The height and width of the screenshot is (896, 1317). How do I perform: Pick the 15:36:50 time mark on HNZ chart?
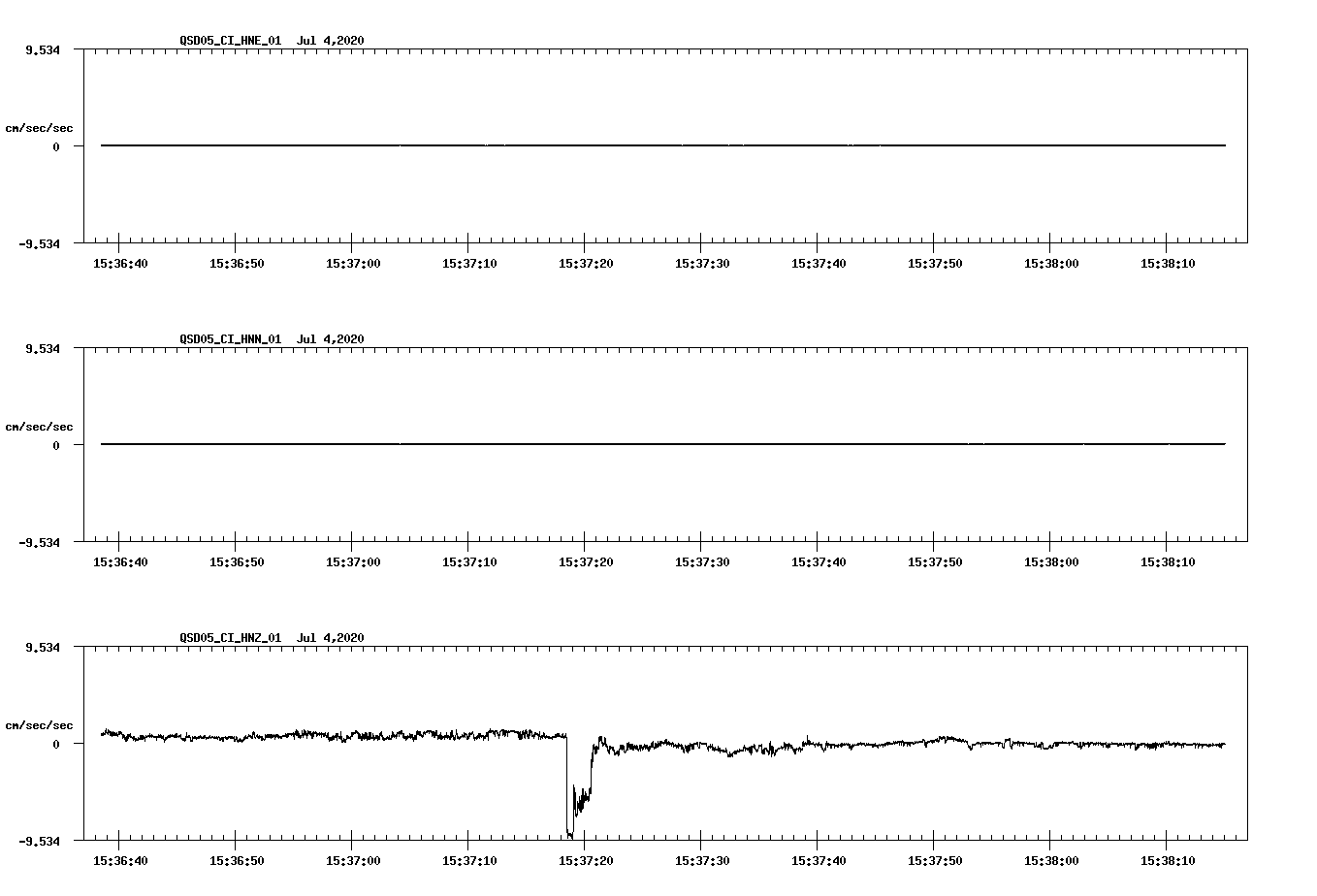click(237, 861)
